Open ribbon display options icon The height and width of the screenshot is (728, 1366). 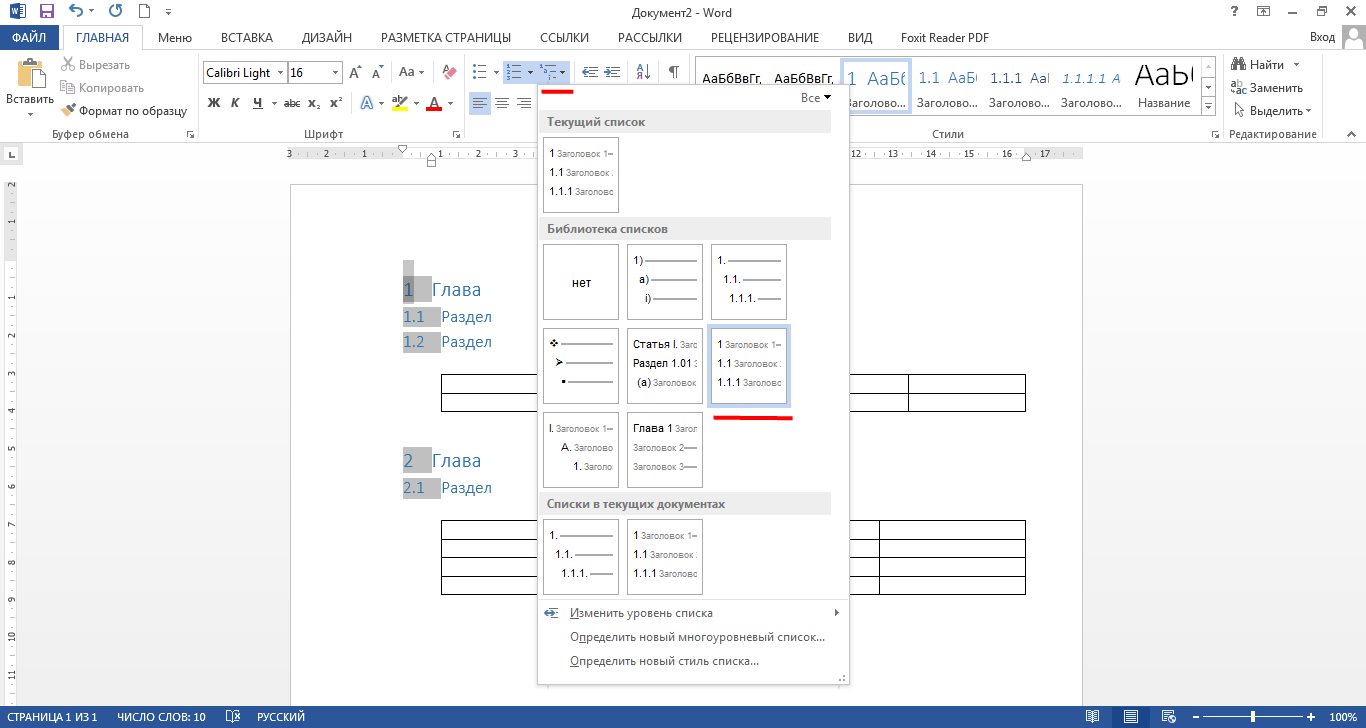point(1263,12)
